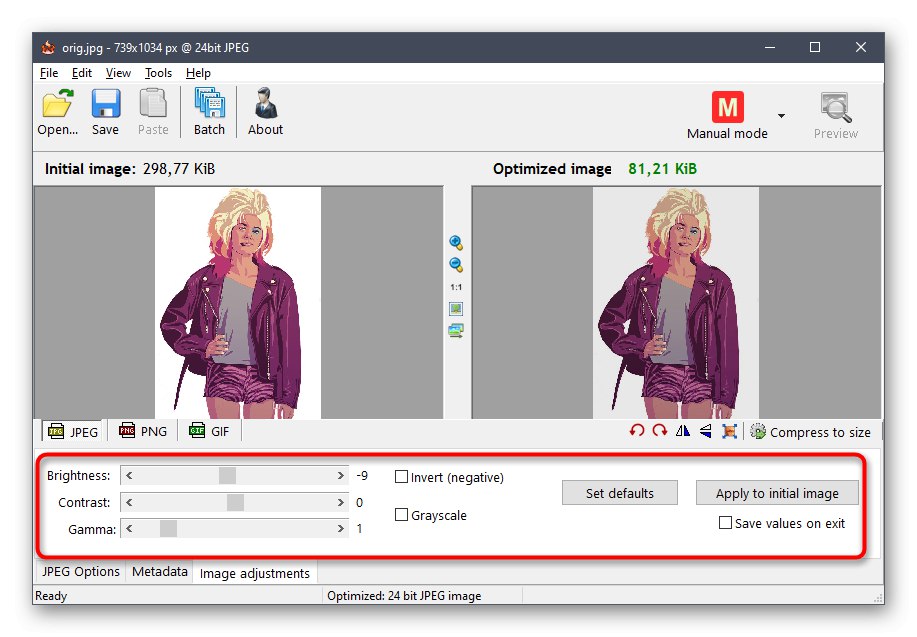Click the Gamma slider thumb
Image resolution: width=917 pixels, height=637 pixels.
pyautogui.click(x=168, y=529)
